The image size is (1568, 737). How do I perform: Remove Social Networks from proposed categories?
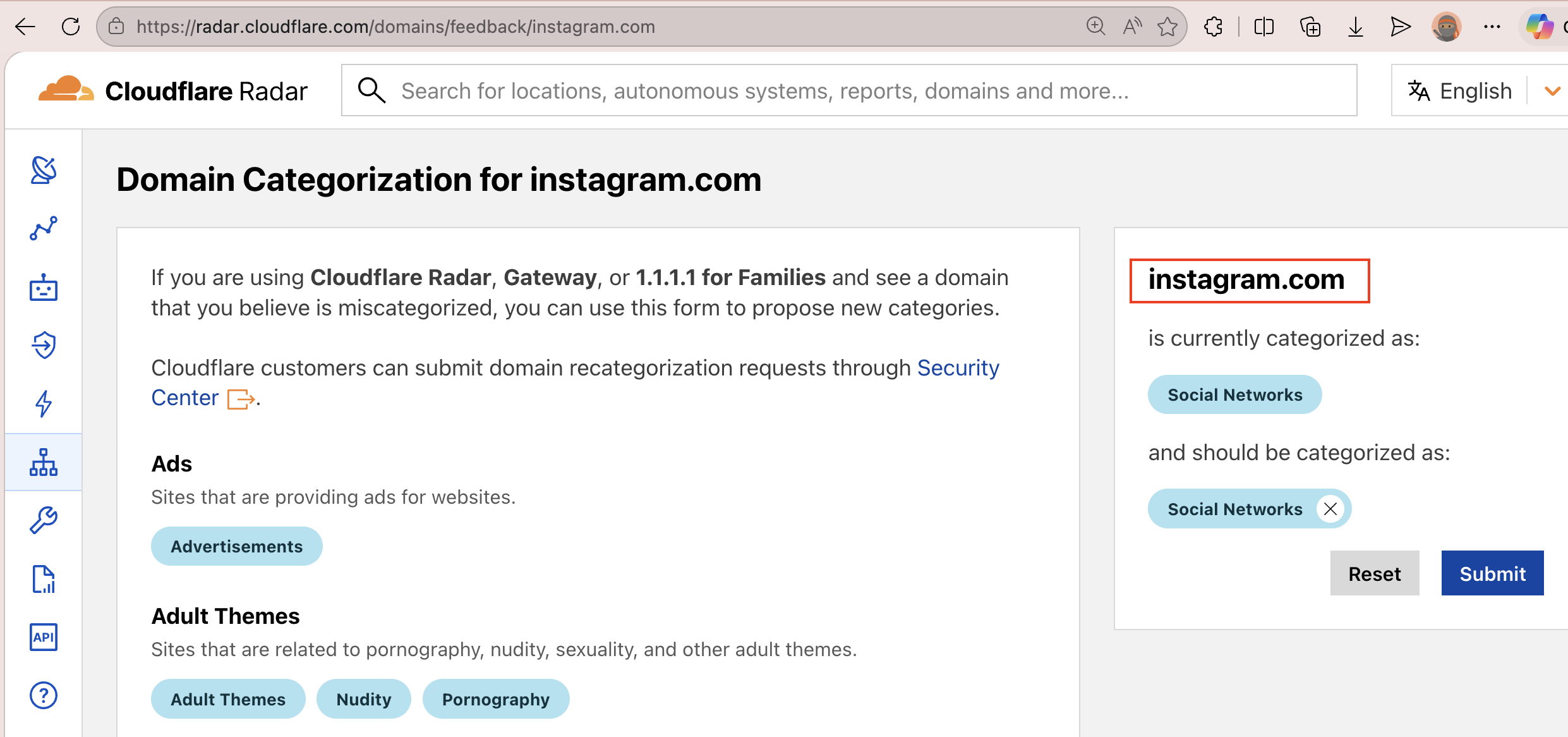coord(1330,509)
